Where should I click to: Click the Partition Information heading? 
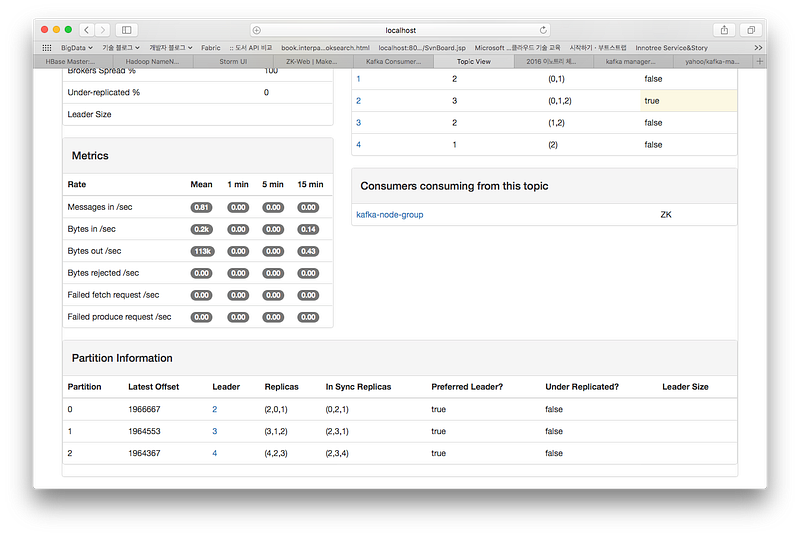point(122,359)
